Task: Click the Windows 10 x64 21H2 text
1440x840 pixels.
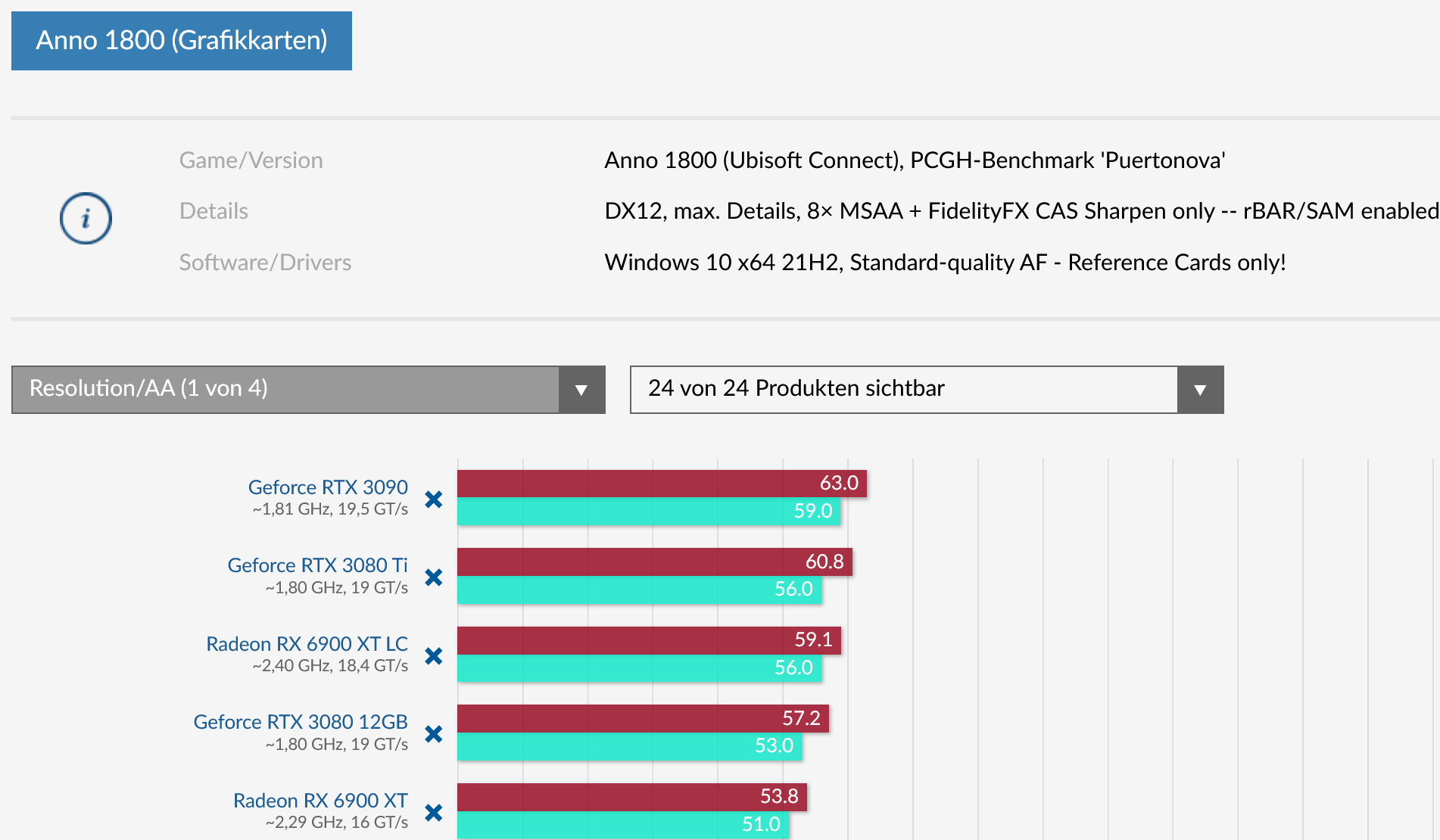Action: pyautogui.click(x=945, y=263)
